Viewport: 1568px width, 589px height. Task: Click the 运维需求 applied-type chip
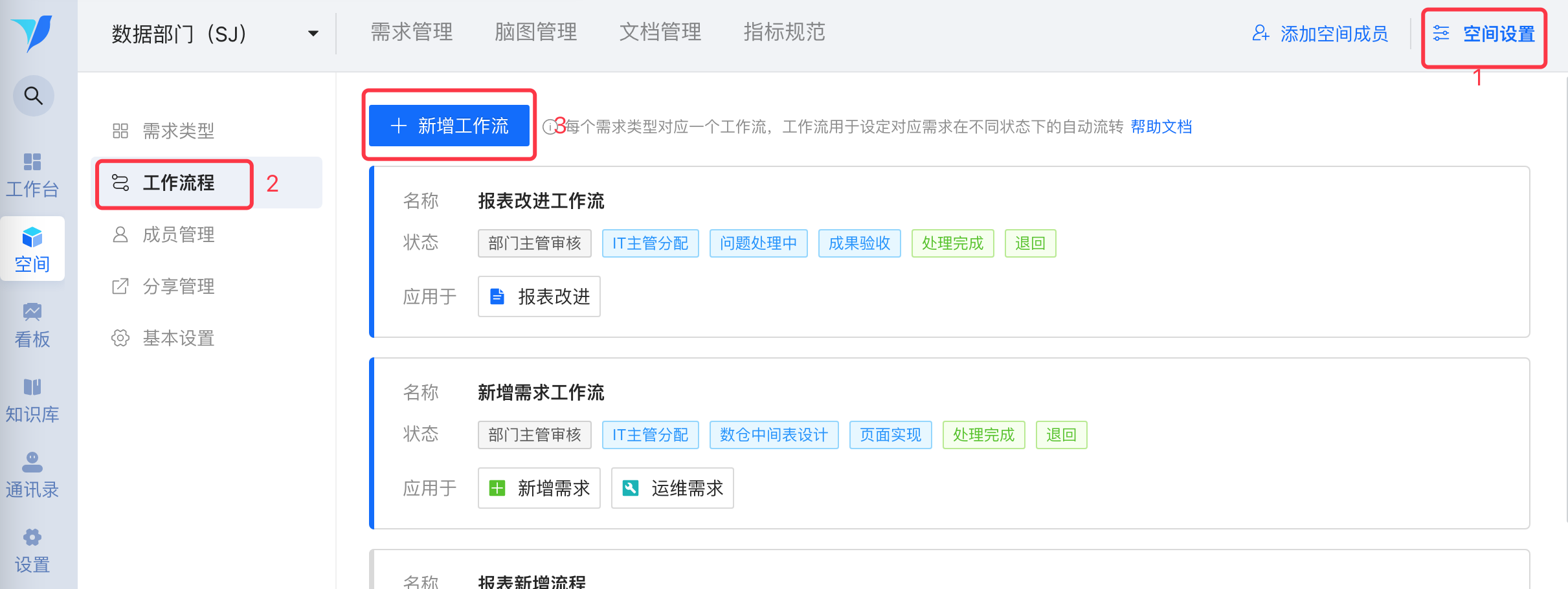click(673, 488)
